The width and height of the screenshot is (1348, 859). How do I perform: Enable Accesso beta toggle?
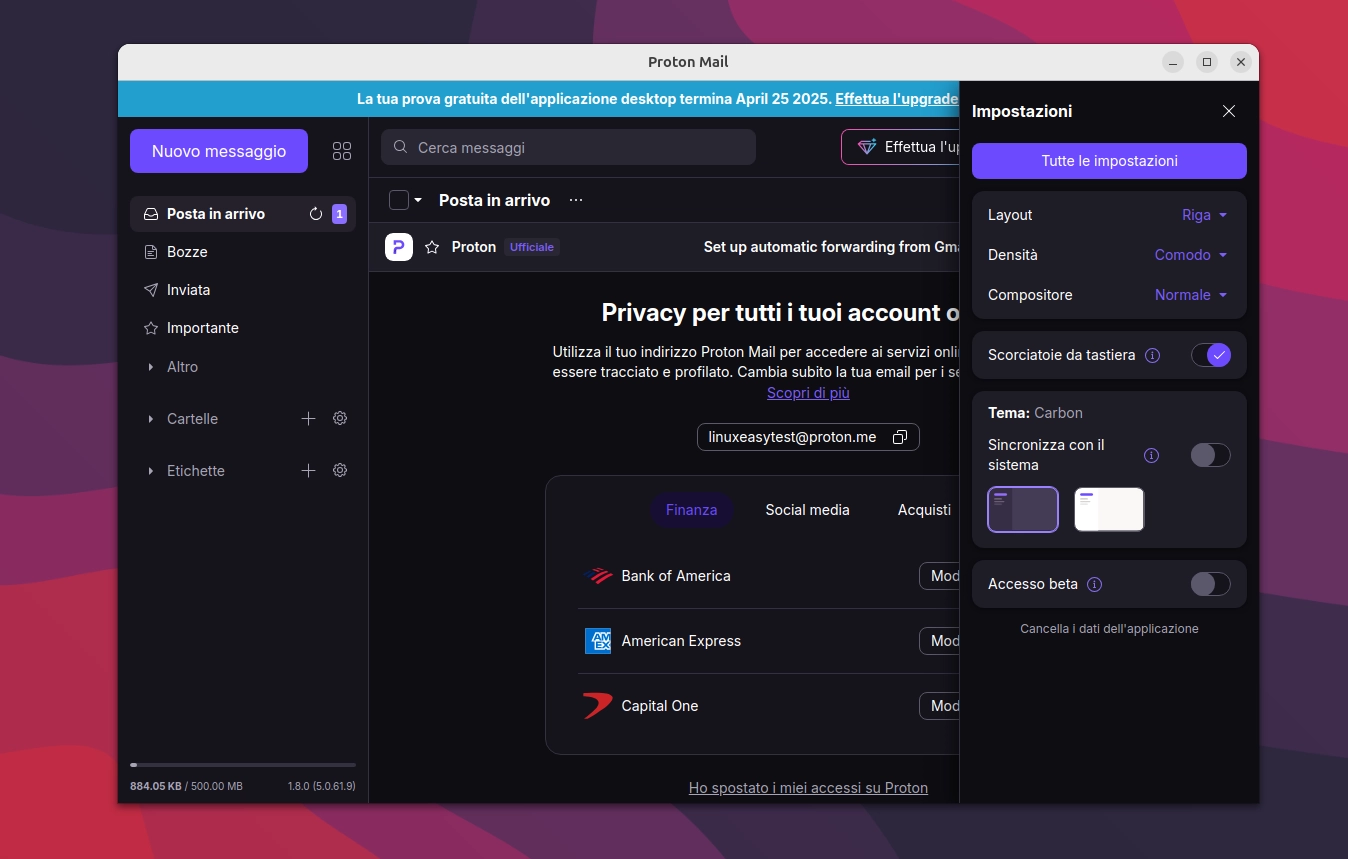1210,584
